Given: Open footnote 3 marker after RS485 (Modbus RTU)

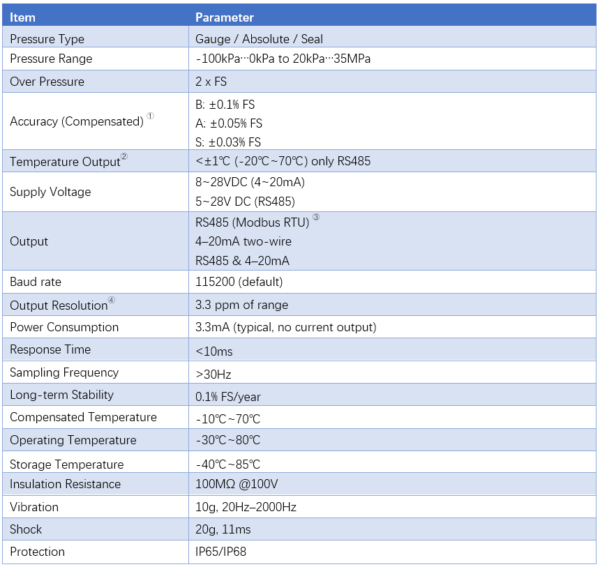Looking at the screenshot, I should (315, 219).
